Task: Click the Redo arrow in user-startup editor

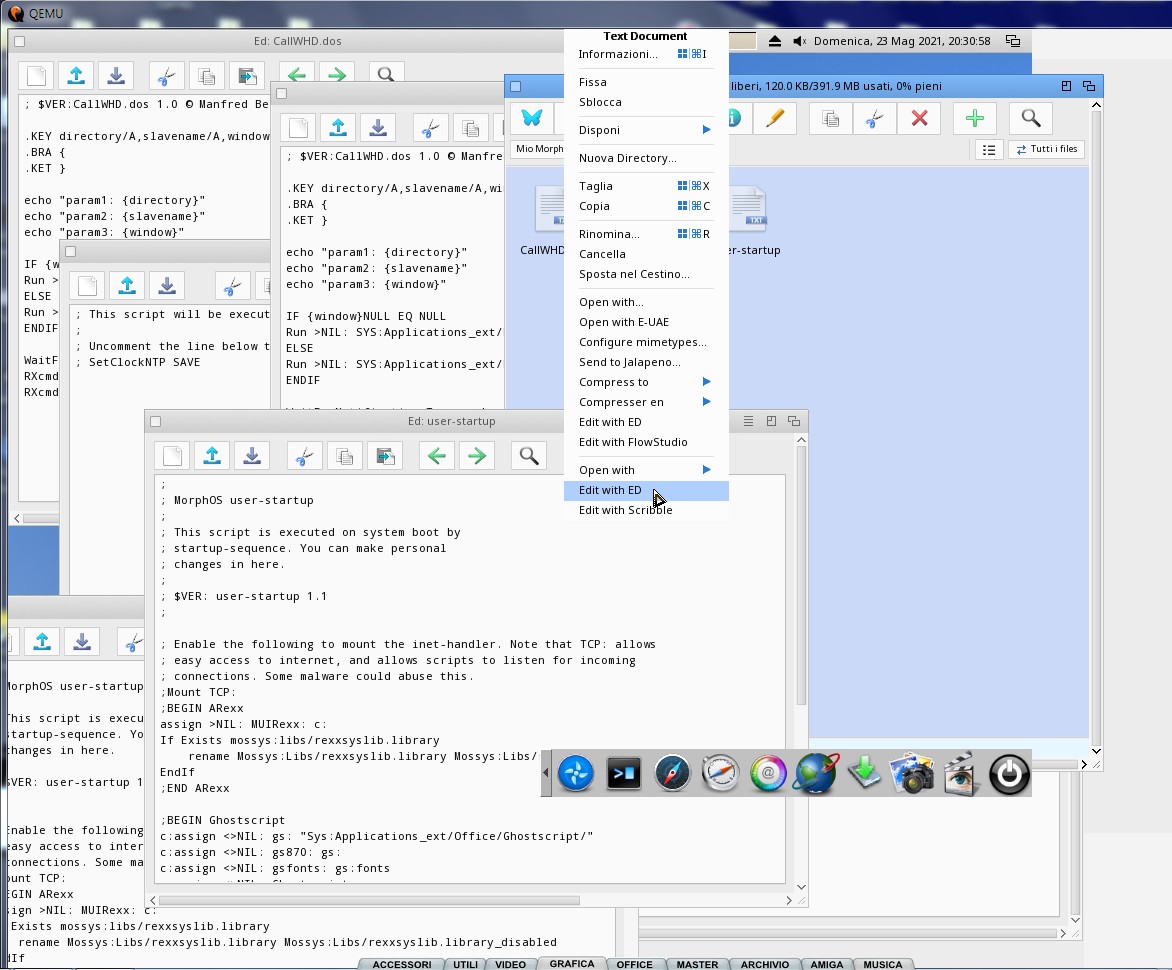Action: coord(477,456)
